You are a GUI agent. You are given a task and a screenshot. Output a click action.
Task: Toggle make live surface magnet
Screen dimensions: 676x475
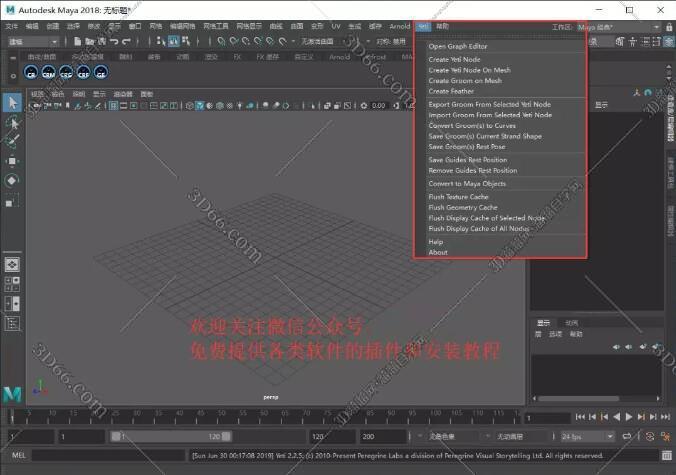coord(282,41)
